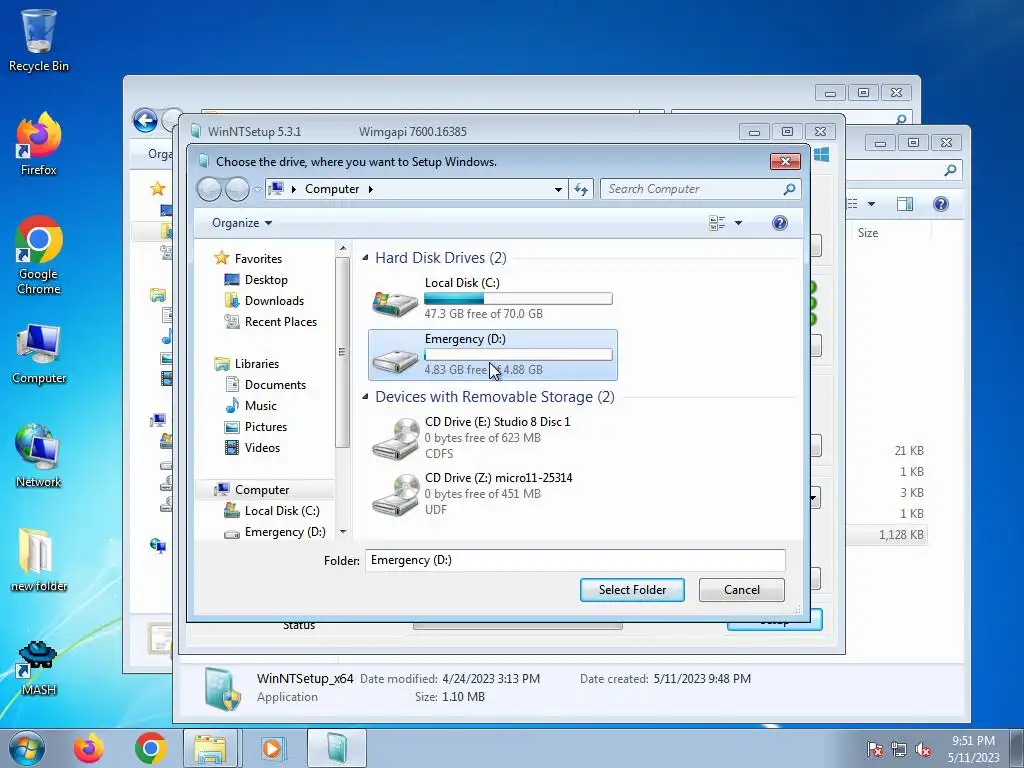Open the new folder desktop icon
The width and height of the screenshot is (1024, 768).
tap(39, 560)
